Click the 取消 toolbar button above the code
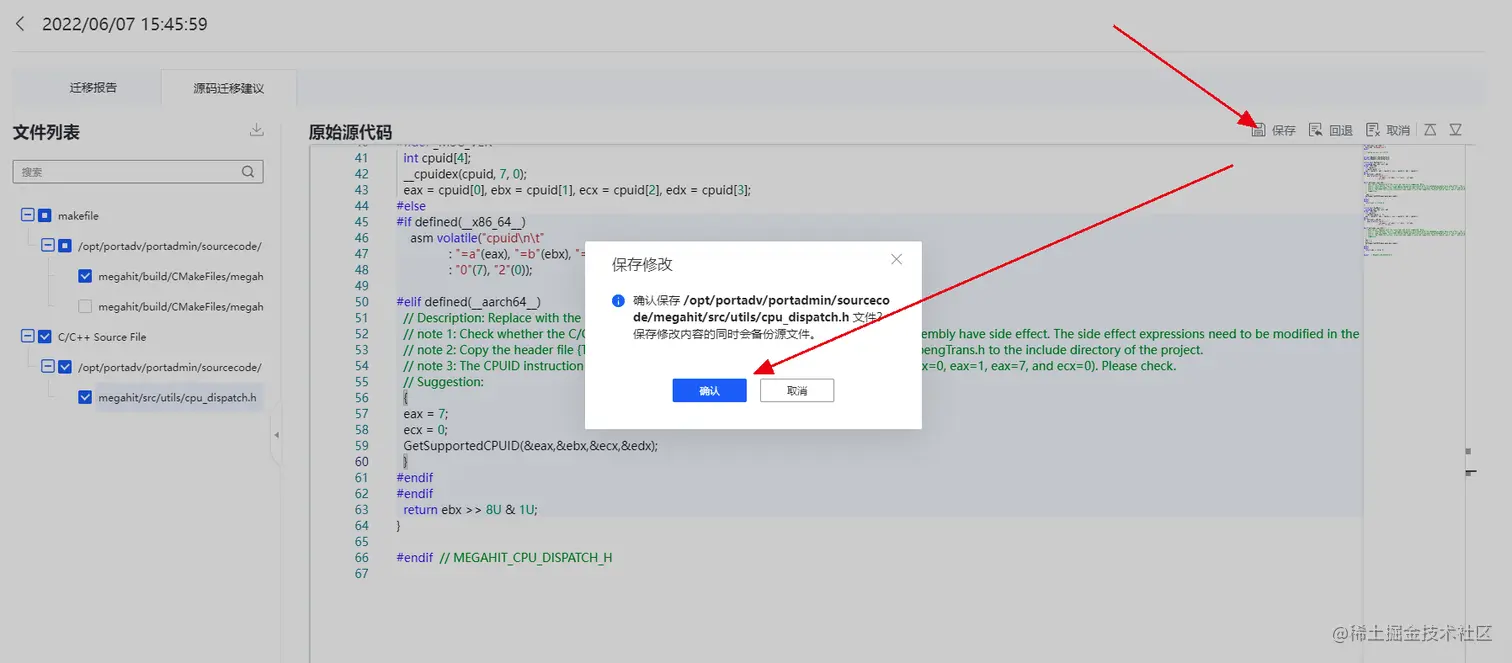This screenshot has height=663, width=1512. coord(1388,130)
